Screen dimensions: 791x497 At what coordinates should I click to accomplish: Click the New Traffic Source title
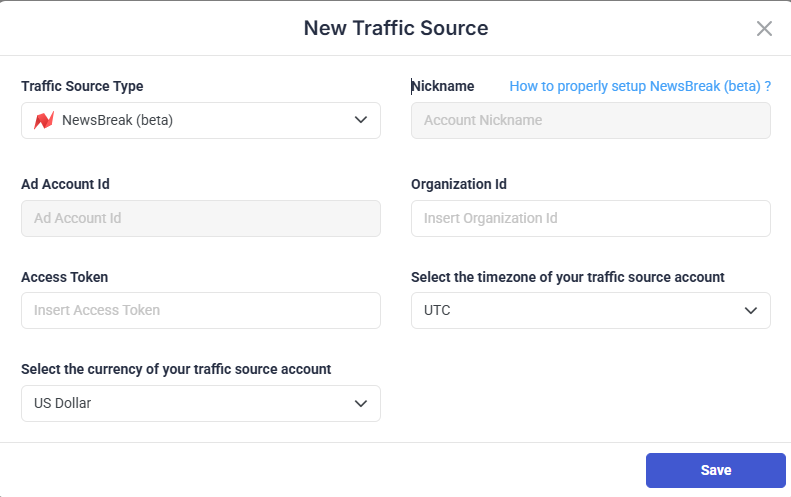point(396,28)
